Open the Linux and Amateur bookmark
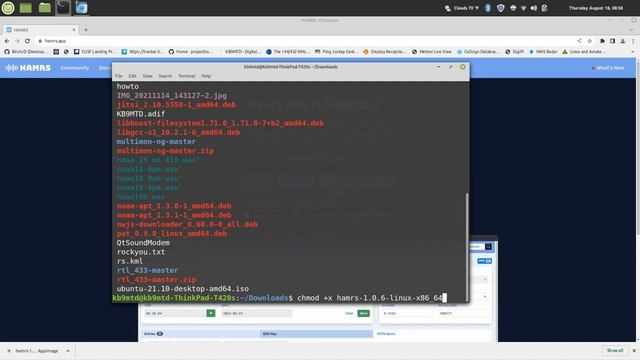This screenshot has width=640, height=360. coord(584,52)
